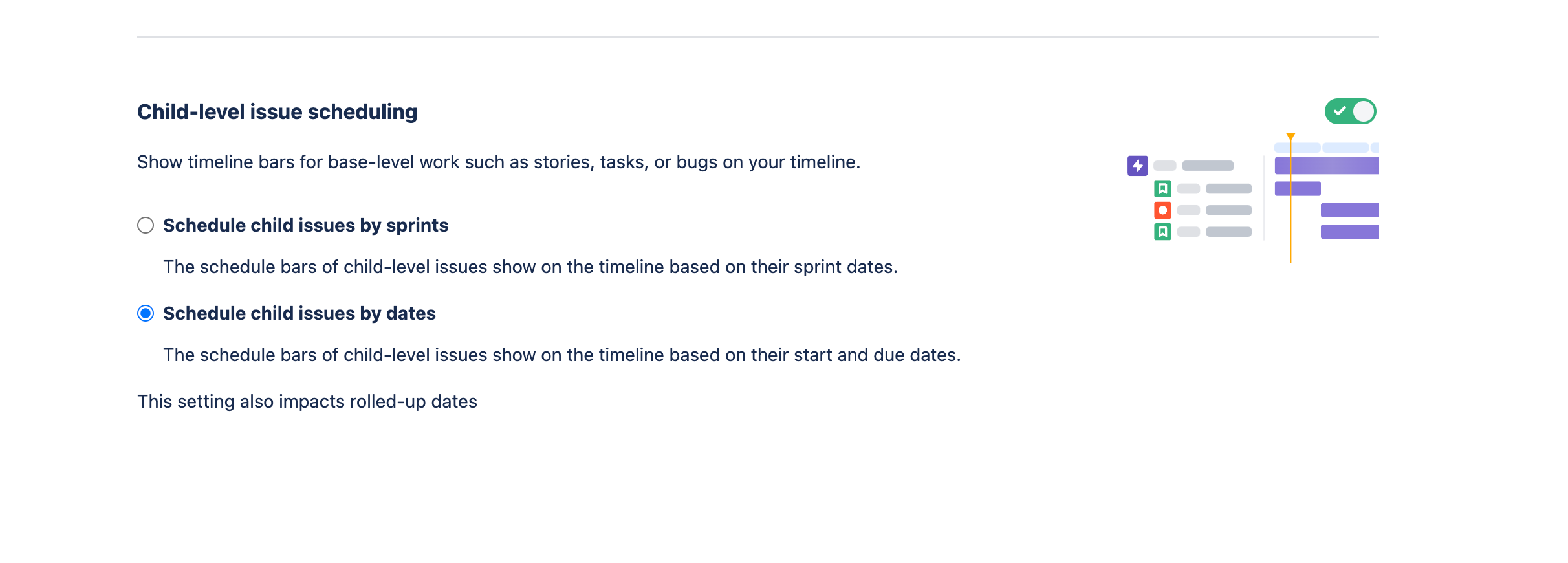Click the sprint dates description text
This screenshot has height=563, width=1568.
530,266
